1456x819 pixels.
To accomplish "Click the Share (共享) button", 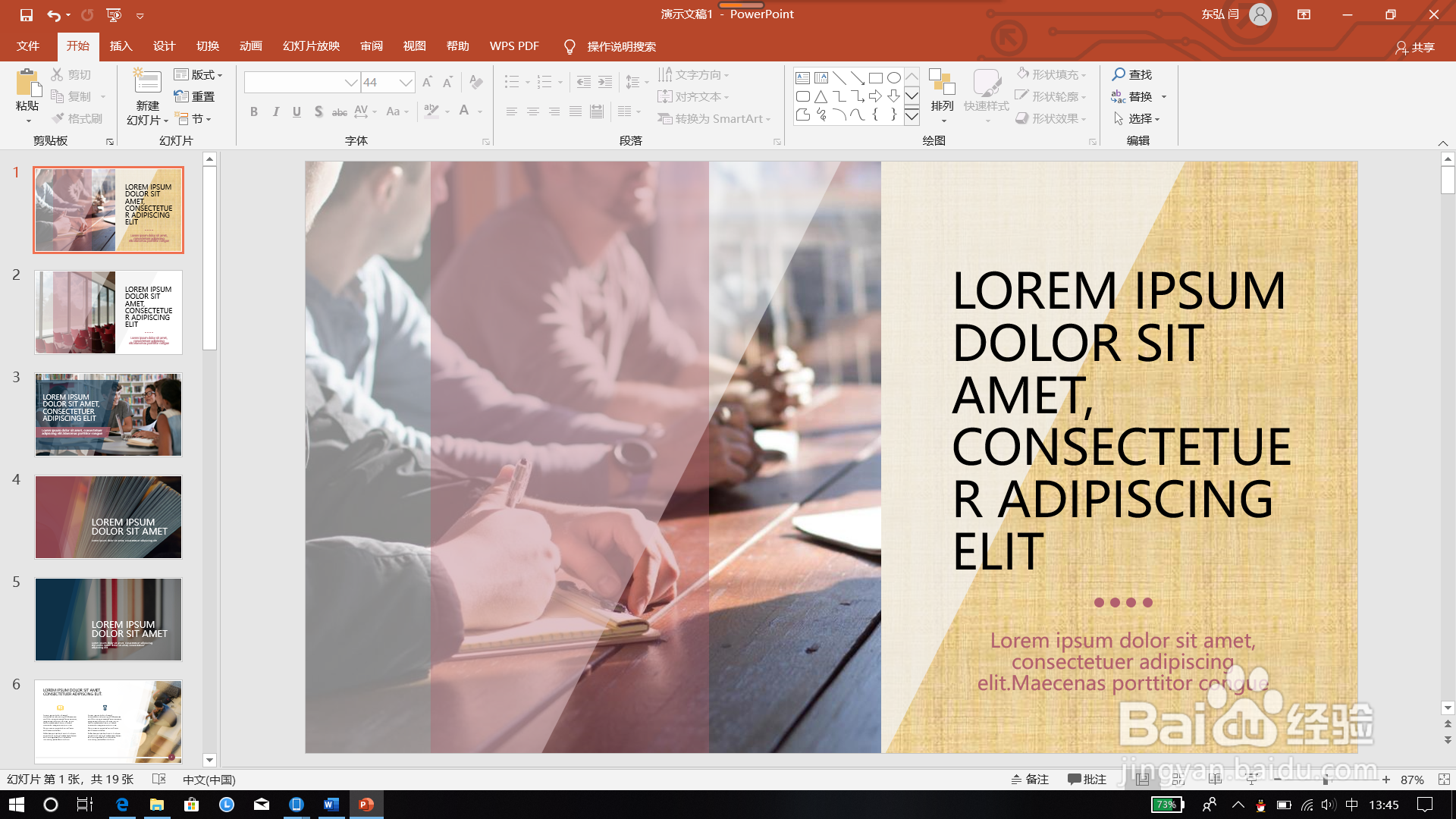I will pyautogui.click(x=1415, y=47).
